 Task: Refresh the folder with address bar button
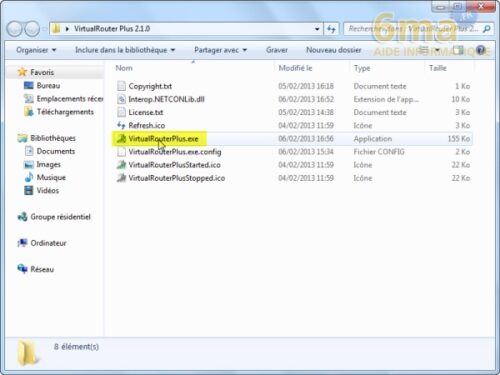pos(331,29)
